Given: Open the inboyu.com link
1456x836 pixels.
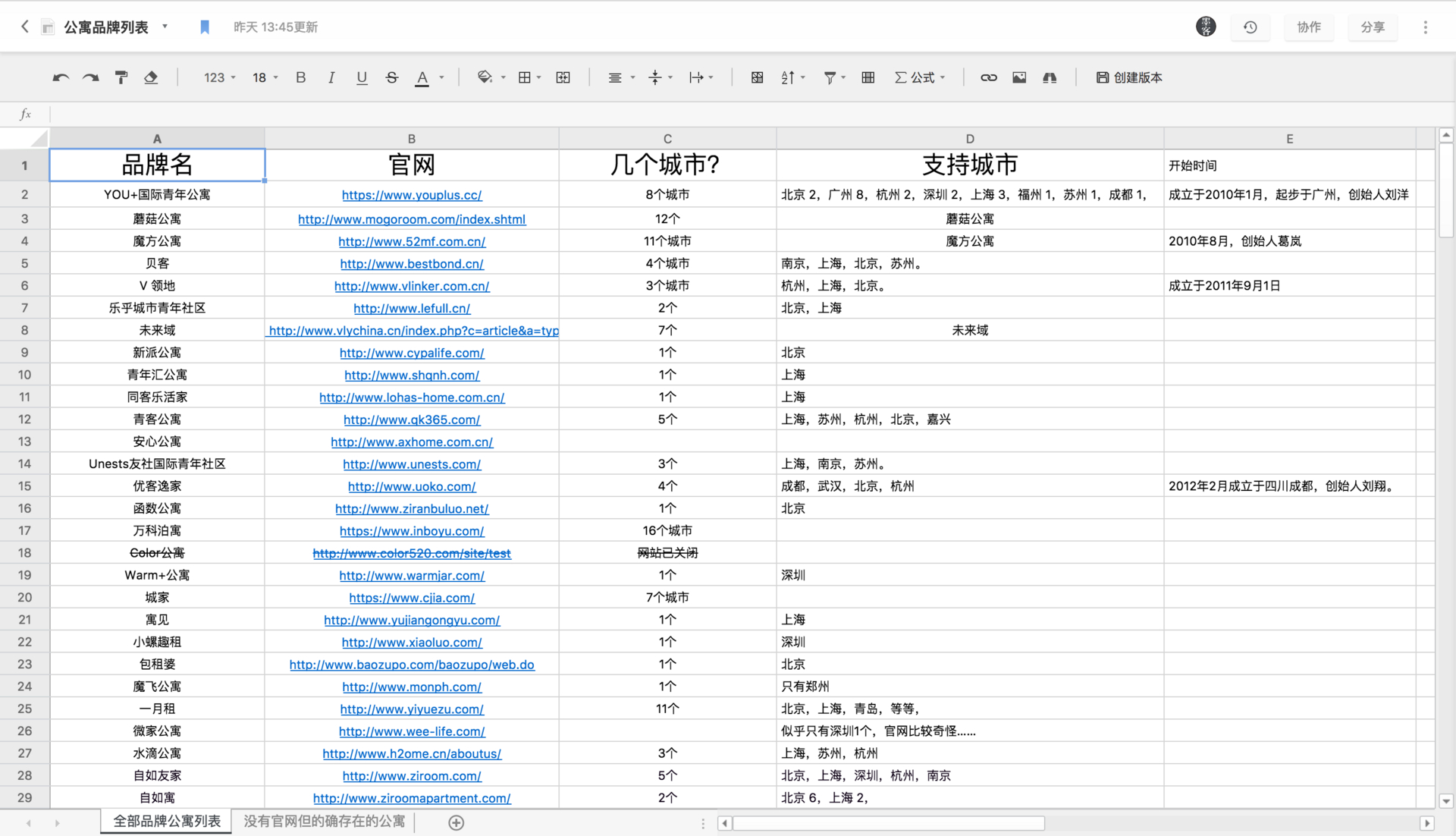Looking at the screenshot, I should pyautogui.click(x=412, y=531).
